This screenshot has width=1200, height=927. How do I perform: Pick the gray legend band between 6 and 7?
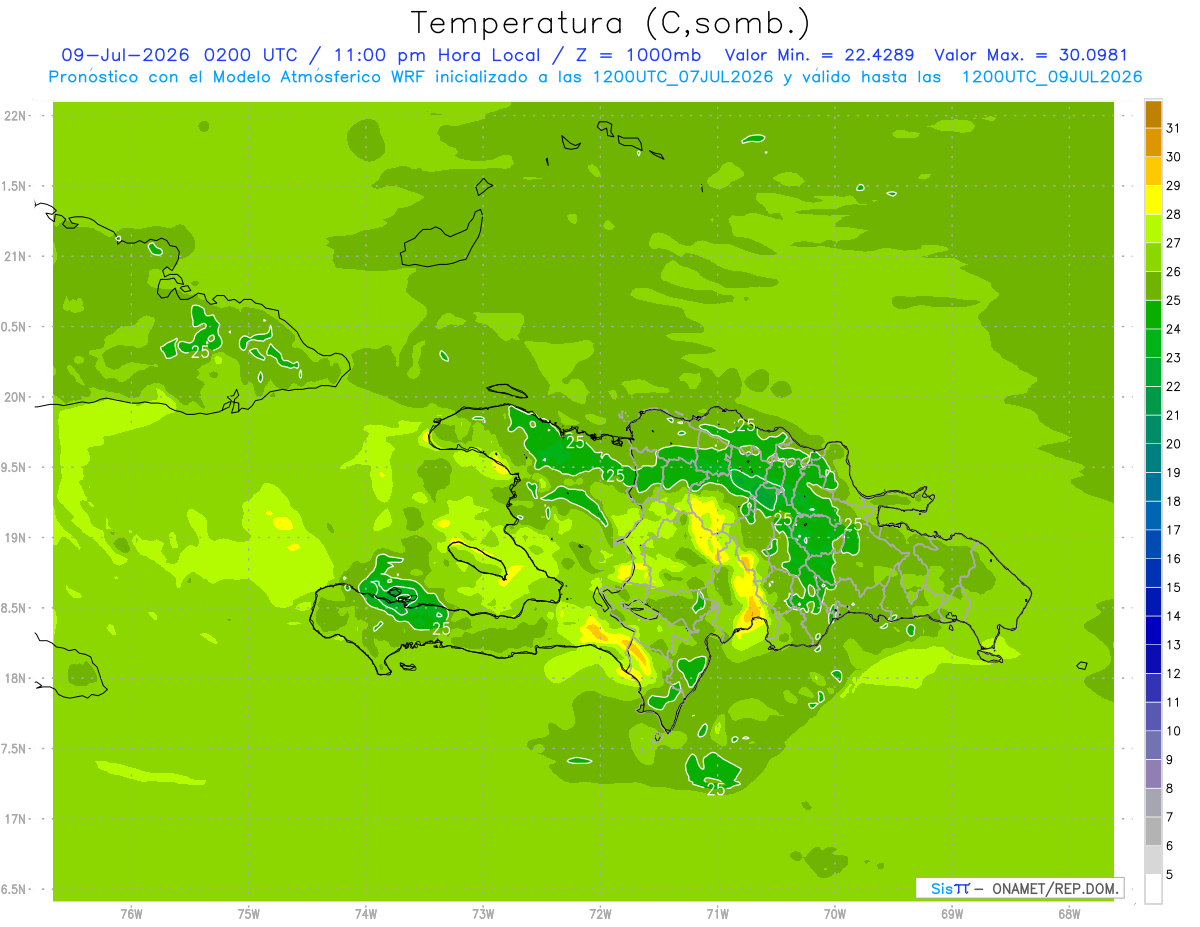1153,832
